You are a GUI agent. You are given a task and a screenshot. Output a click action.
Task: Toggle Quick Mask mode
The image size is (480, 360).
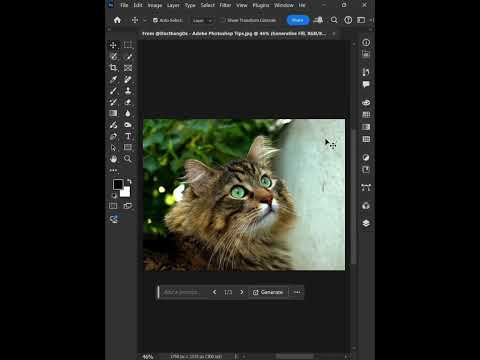pyautogui.click(x=113, y=206)
